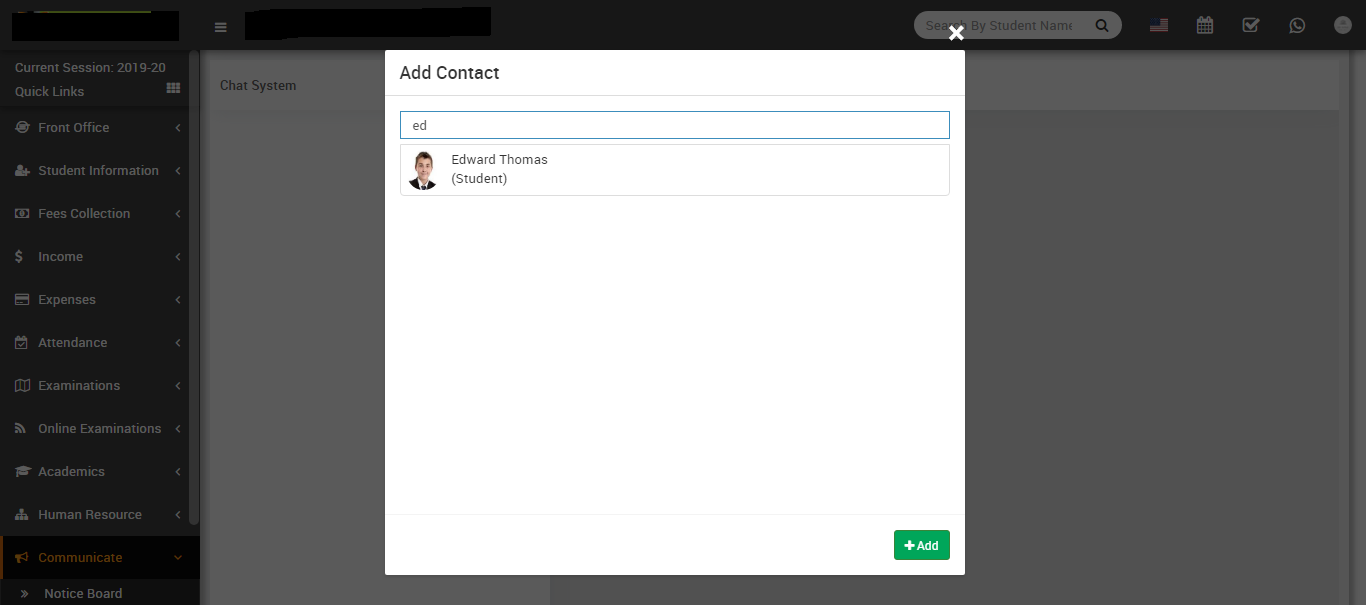The image size is (1366, 605).
Task: Click the WhatsApp icon in header
Action: [x=1297, y=26]
